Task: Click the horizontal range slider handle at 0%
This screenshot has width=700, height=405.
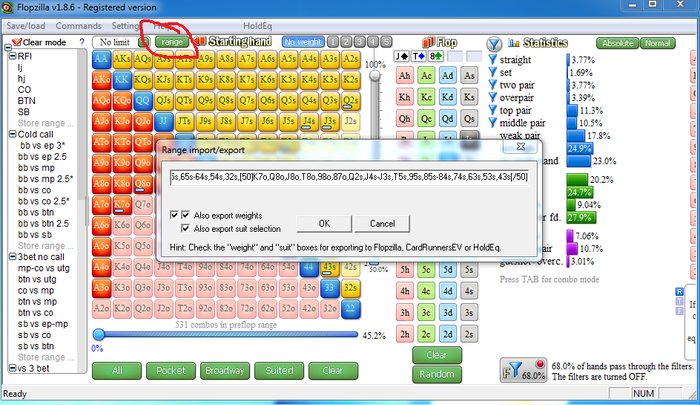Action: (x=99, y=334)
